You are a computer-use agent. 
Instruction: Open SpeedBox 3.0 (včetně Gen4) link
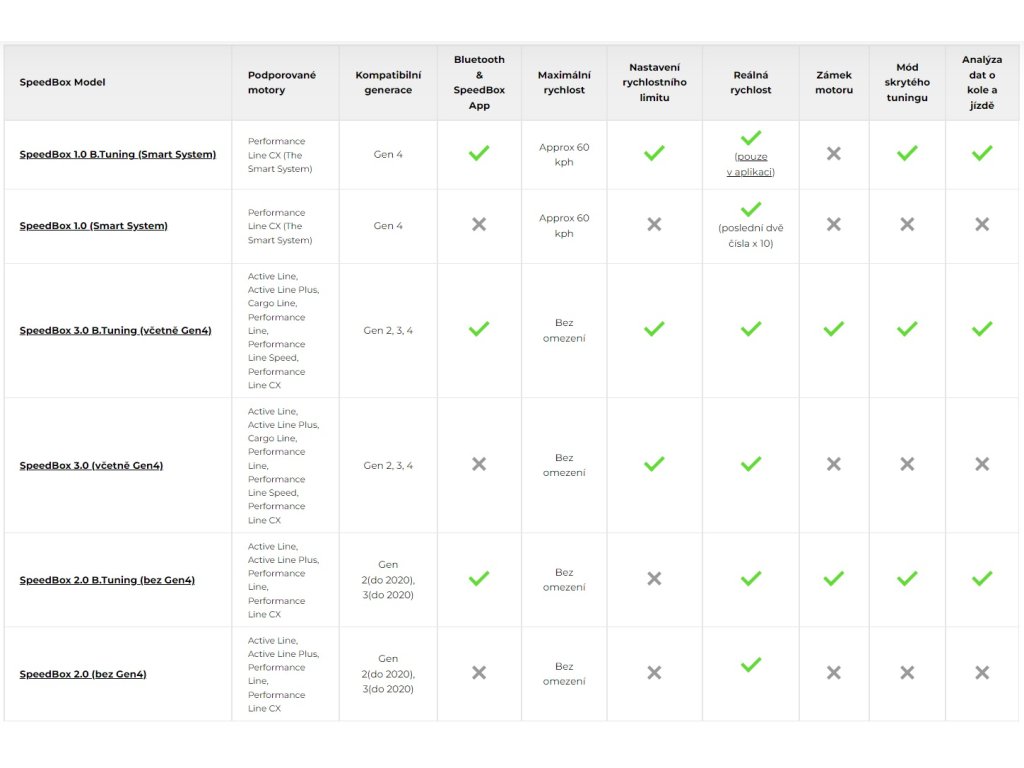pyautogui.click(x=91, y=466)
